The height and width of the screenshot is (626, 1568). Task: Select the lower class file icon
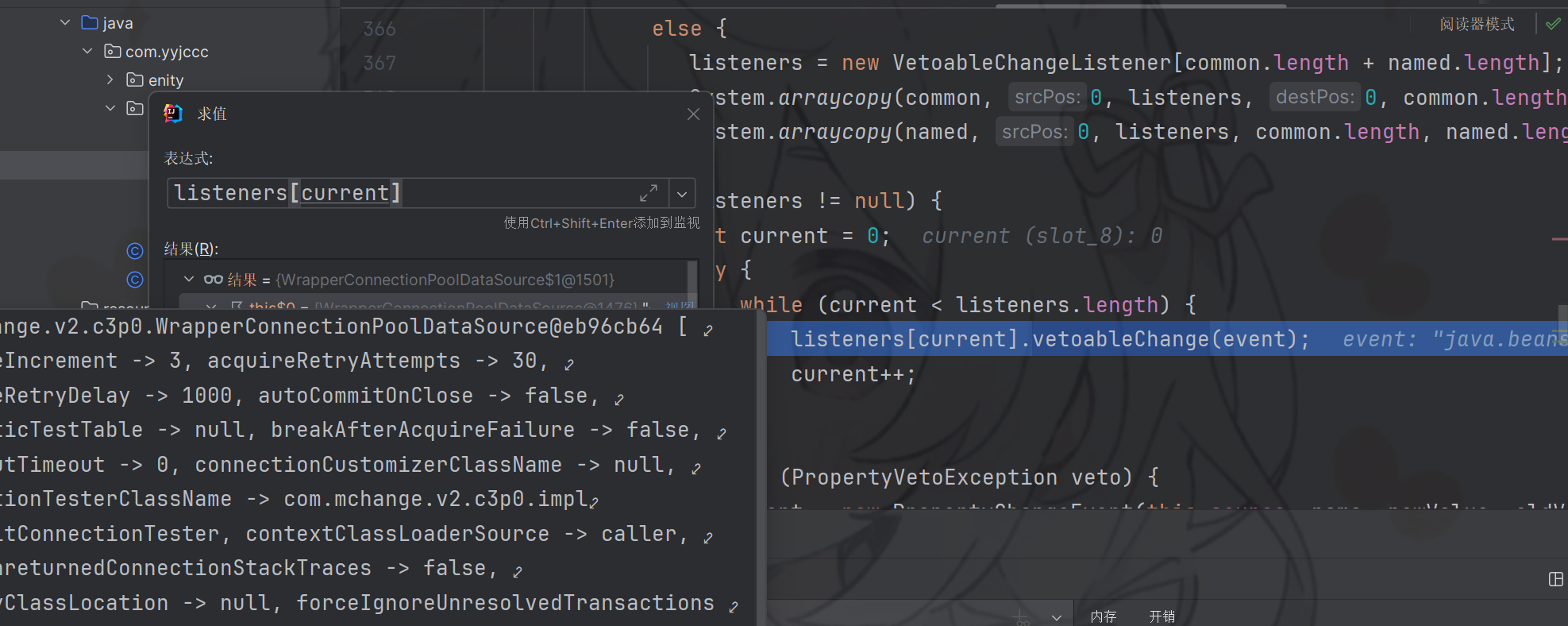(x=135, y=280)
